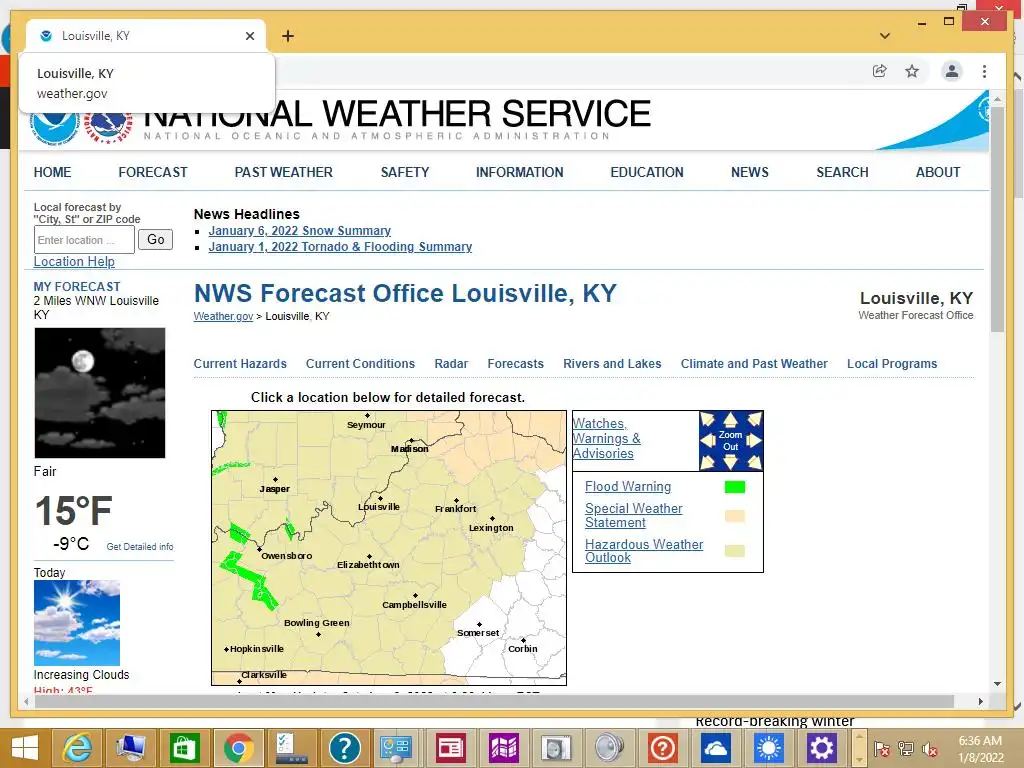Click the Fair night sky forecast thumbnail
Screen dimensions: 1024x768
[x=100, y=392]
